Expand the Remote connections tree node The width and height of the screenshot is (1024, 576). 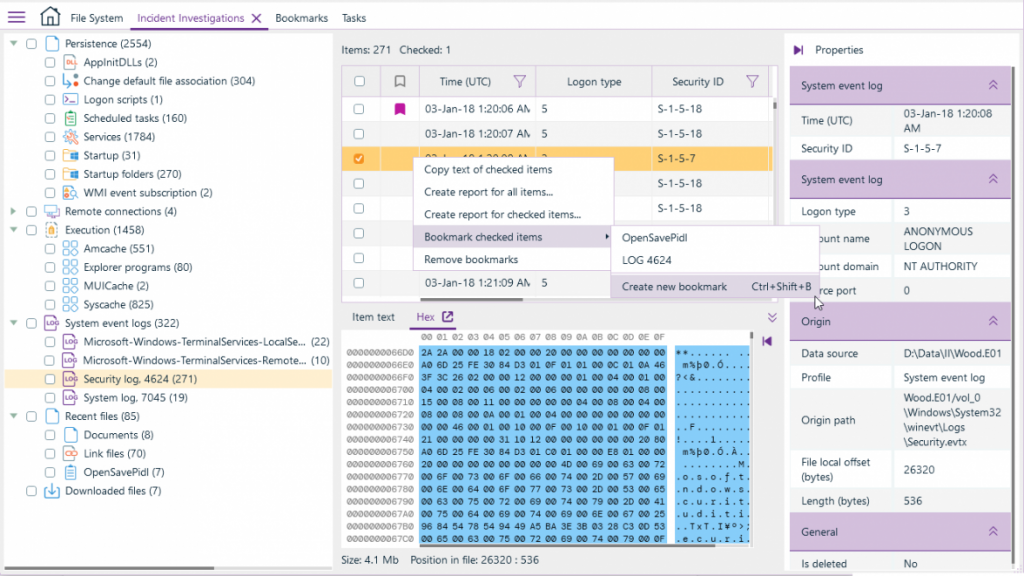pyautogui.click(x=13, y=211)
